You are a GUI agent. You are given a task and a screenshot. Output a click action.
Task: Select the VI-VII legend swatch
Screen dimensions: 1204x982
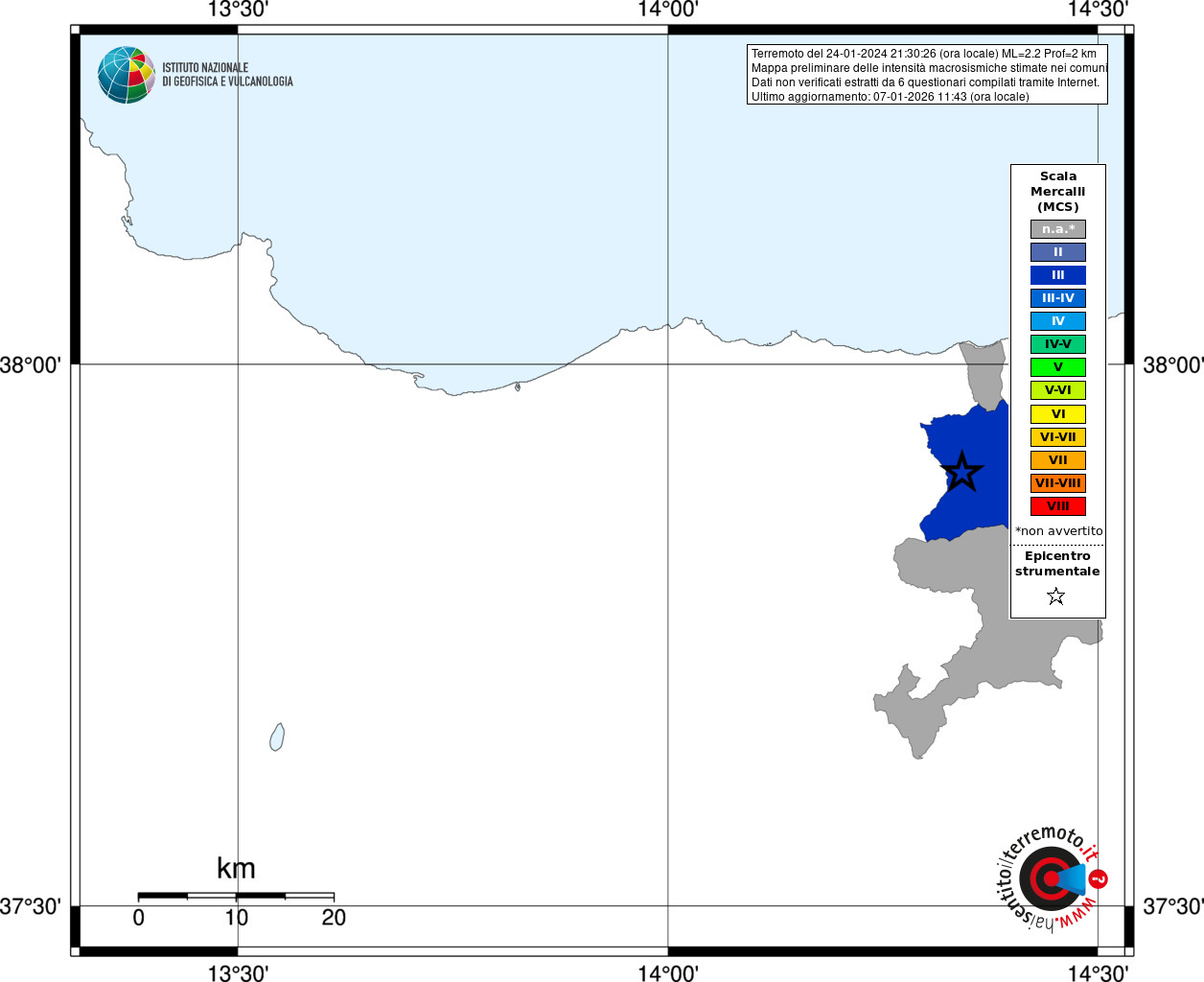[1058, 437]
